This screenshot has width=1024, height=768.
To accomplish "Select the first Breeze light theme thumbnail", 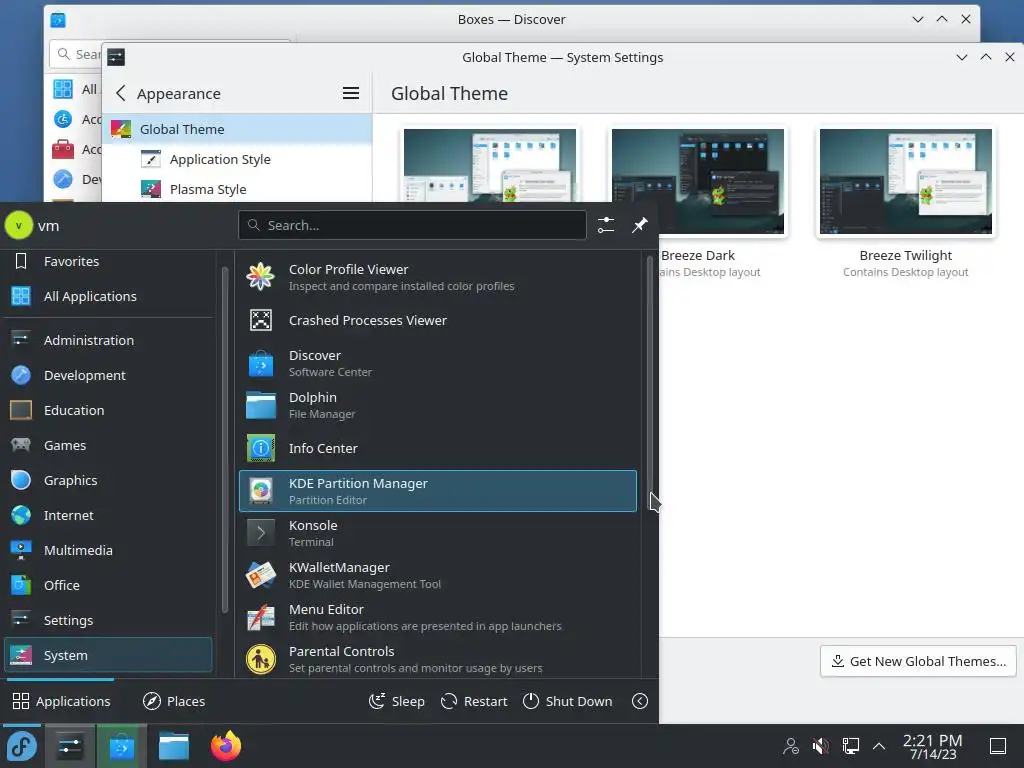I will point(490,165).
